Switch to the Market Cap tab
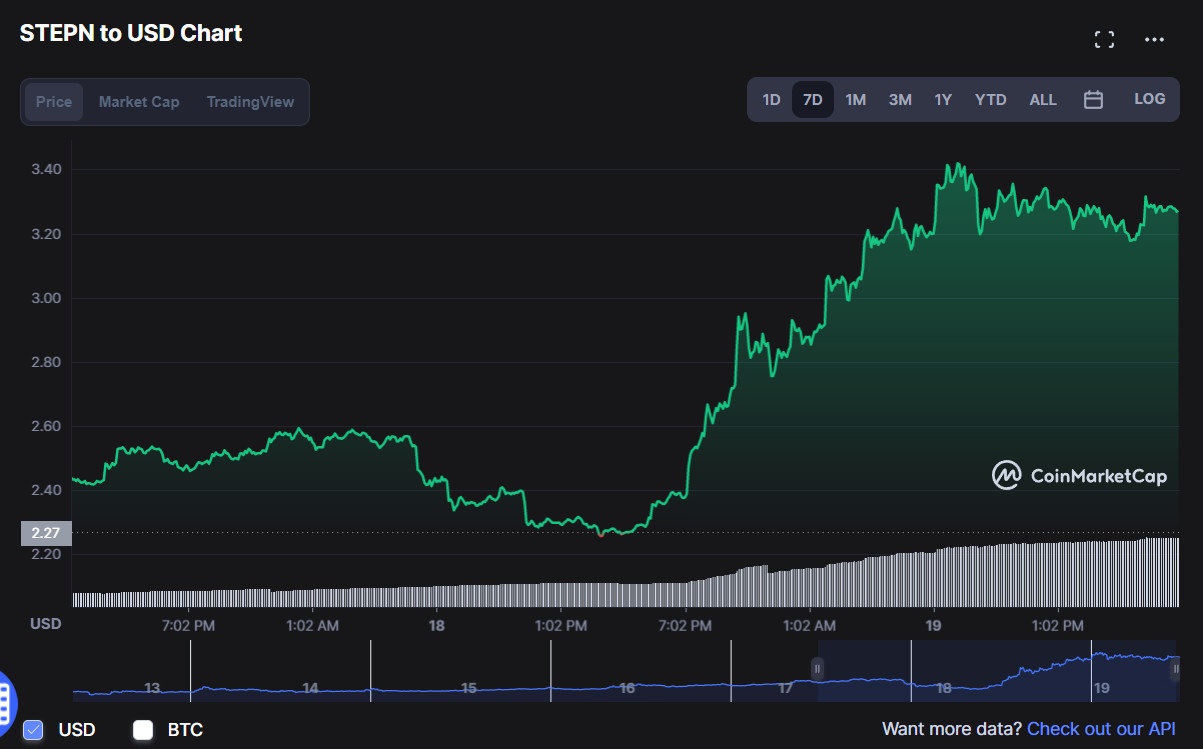Screen dimensions: 1203x749 (x=139, y=102)
